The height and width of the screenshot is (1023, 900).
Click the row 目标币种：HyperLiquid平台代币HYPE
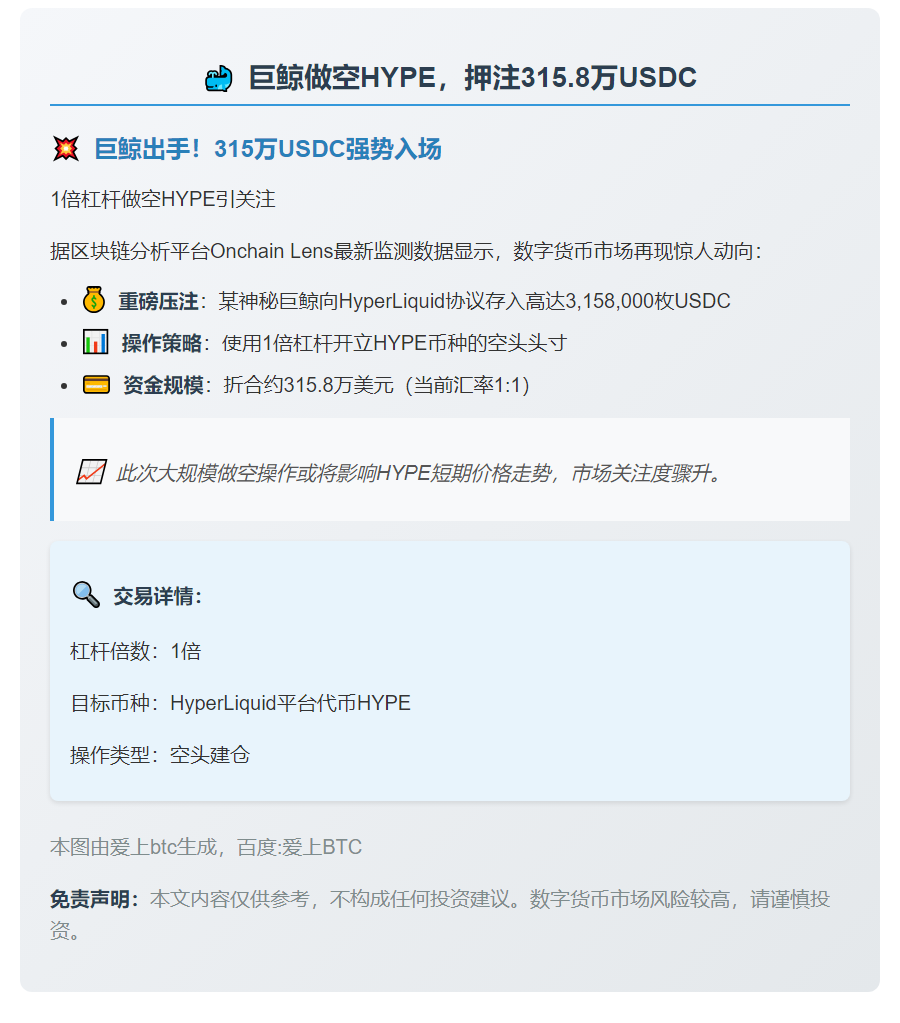click(241, 703)
